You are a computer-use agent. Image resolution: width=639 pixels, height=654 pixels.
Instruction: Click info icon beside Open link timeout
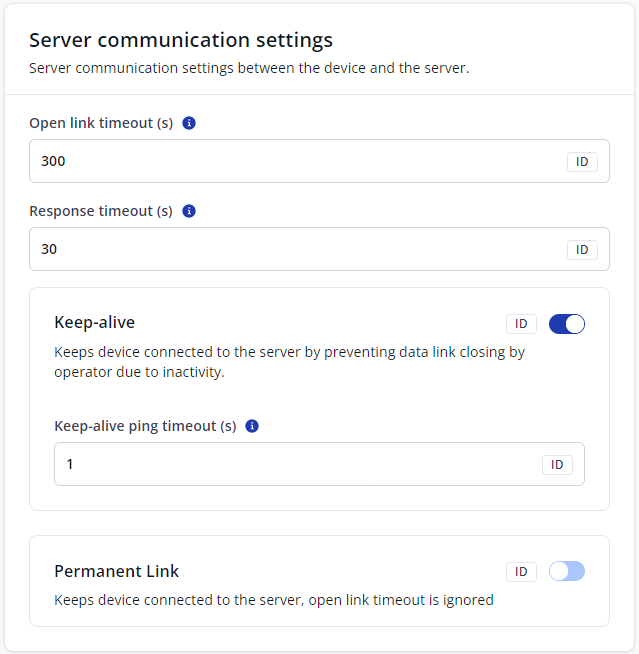point(189,123)
